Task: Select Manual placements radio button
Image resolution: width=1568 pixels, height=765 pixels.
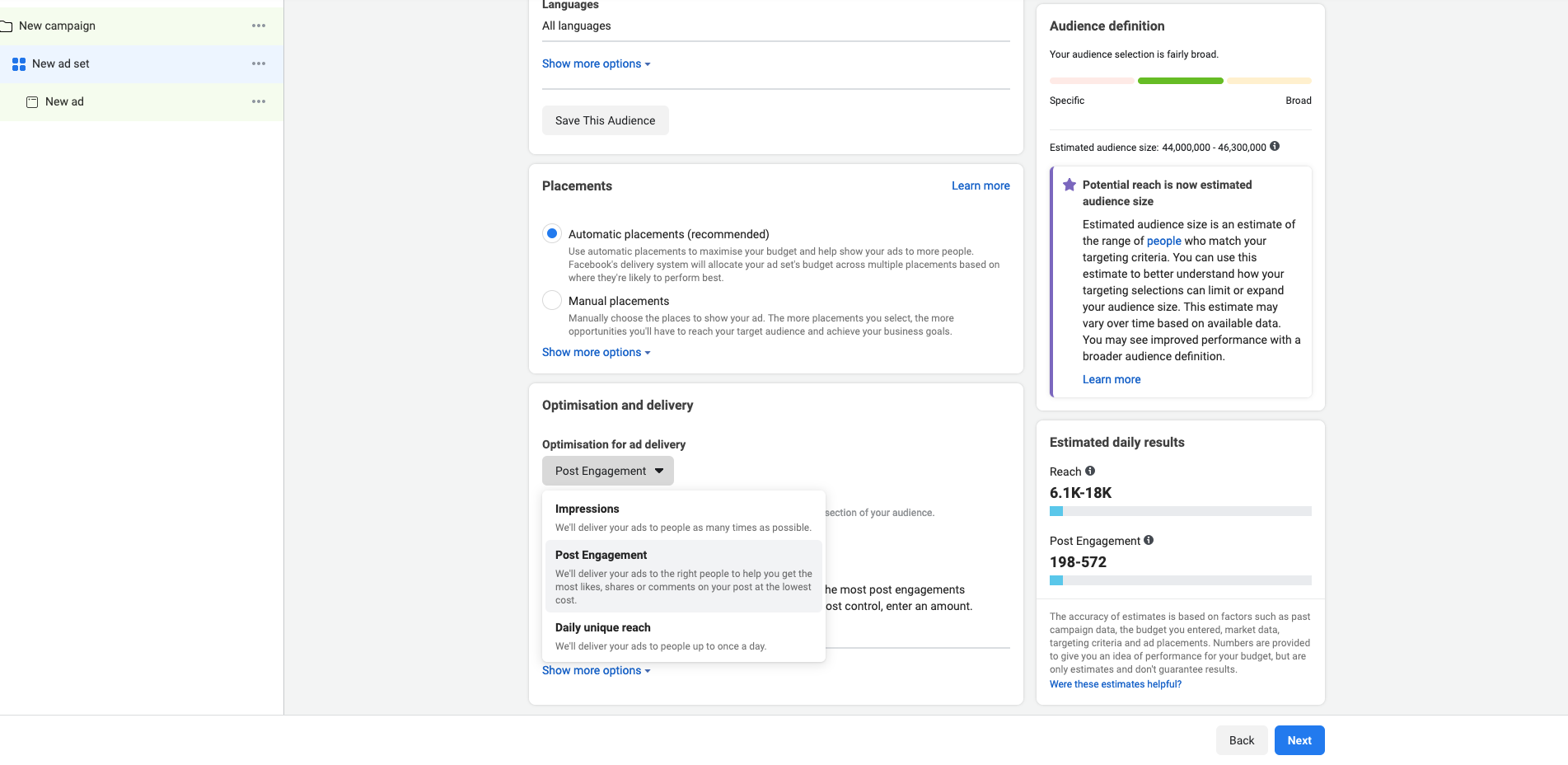Action: [552, 300]
